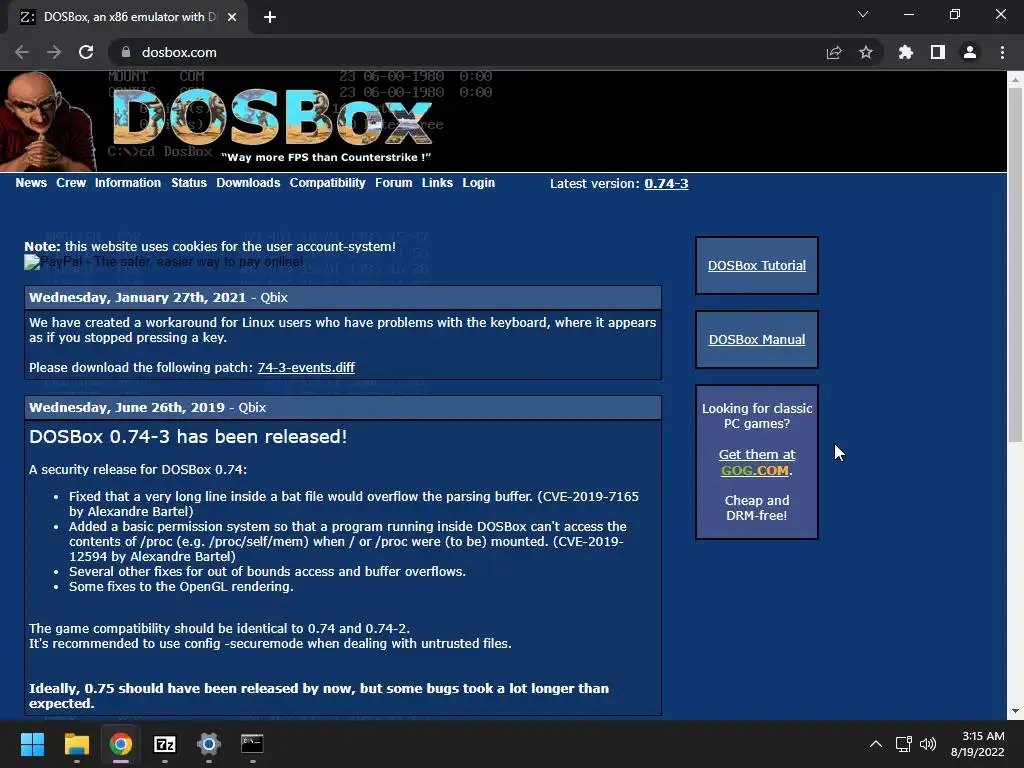Click the scrollbar down arrow
This screenshot has width=1024, height=768.
point(1015,711)
